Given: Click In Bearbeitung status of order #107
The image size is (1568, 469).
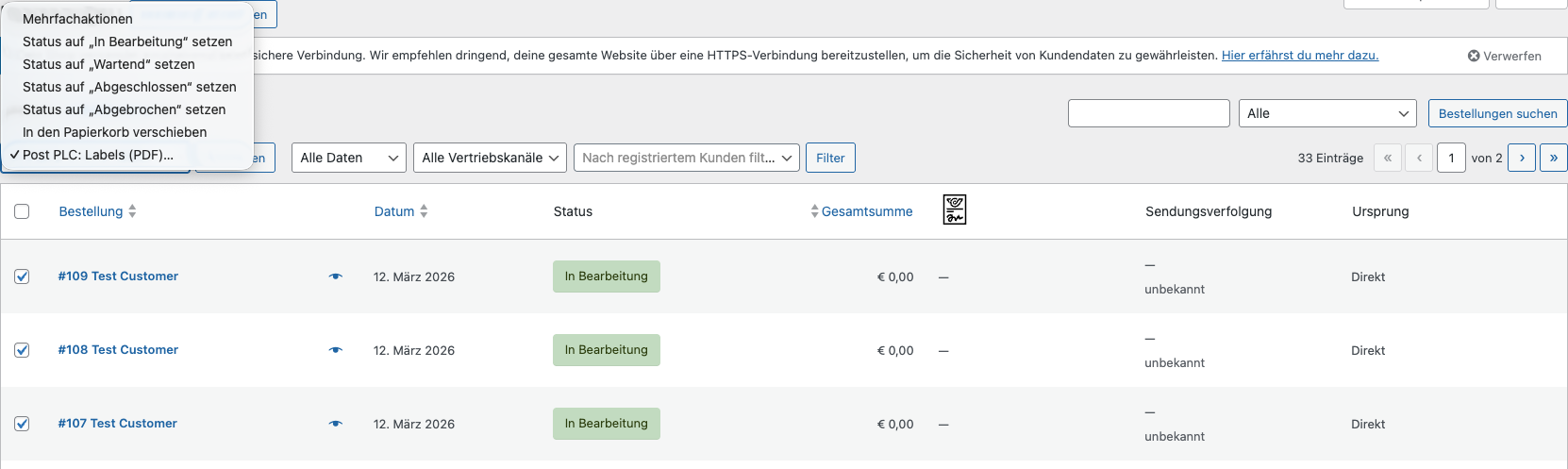Looking at the screenshot, I should pyautogui.click(x=607, y=424).
